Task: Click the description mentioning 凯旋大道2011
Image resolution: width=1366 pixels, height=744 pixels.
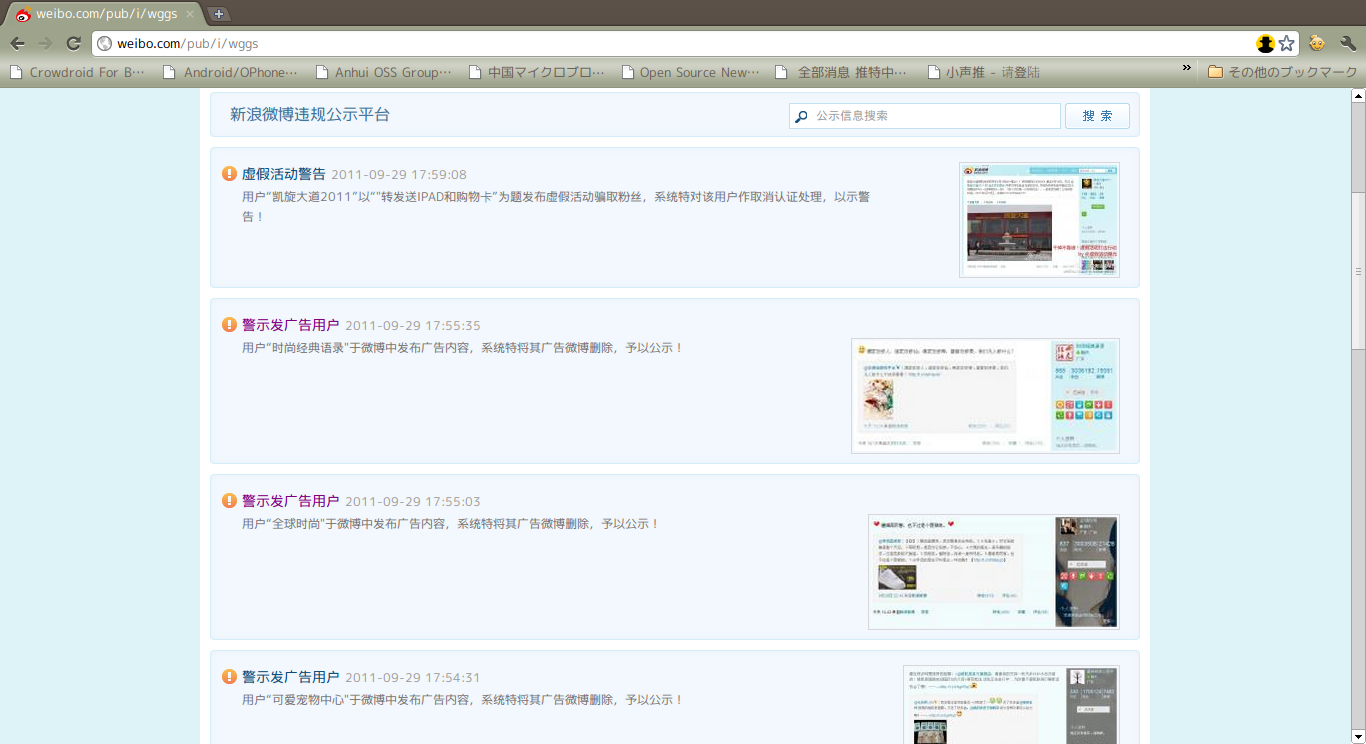Action: tap(556, 206)
